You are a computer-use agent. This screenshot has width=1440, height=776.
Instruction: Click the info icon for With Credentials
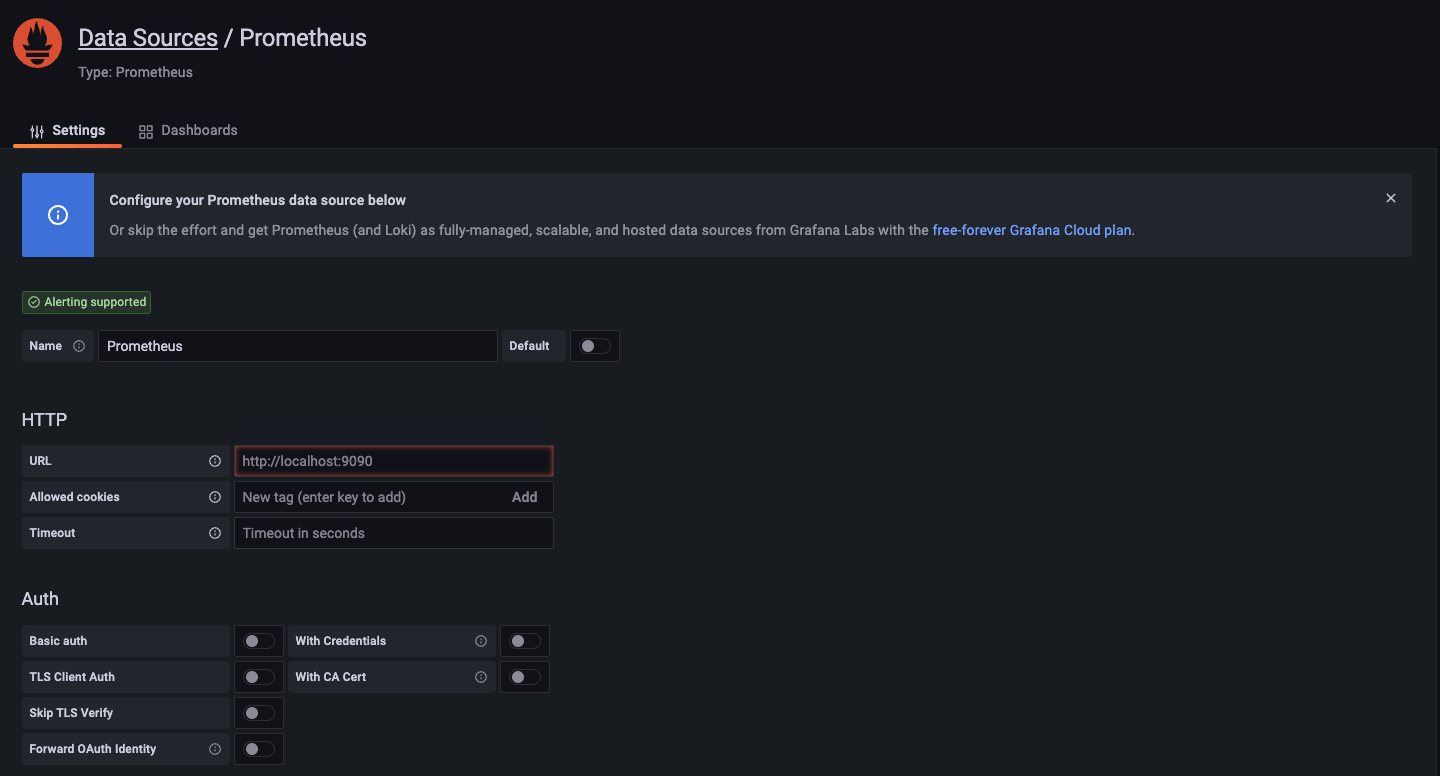480,641
